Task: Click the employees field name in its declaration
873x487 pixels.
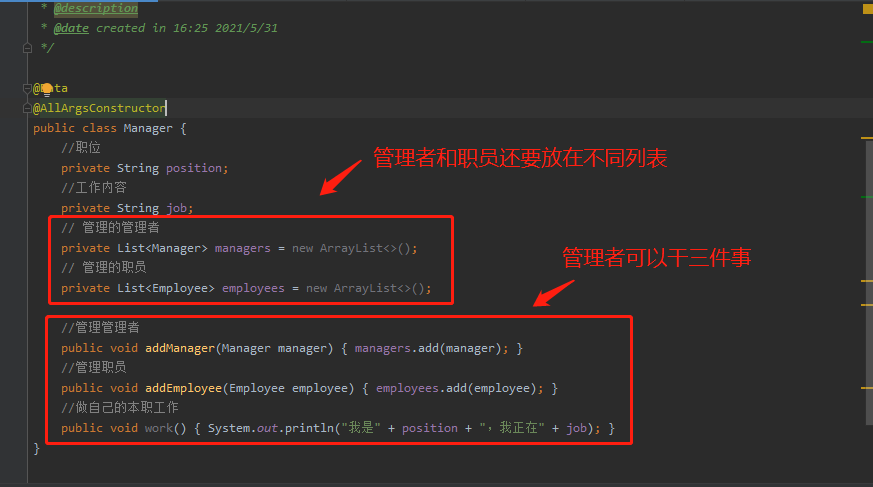Action: pyautogui.click(x=253, y=288)
